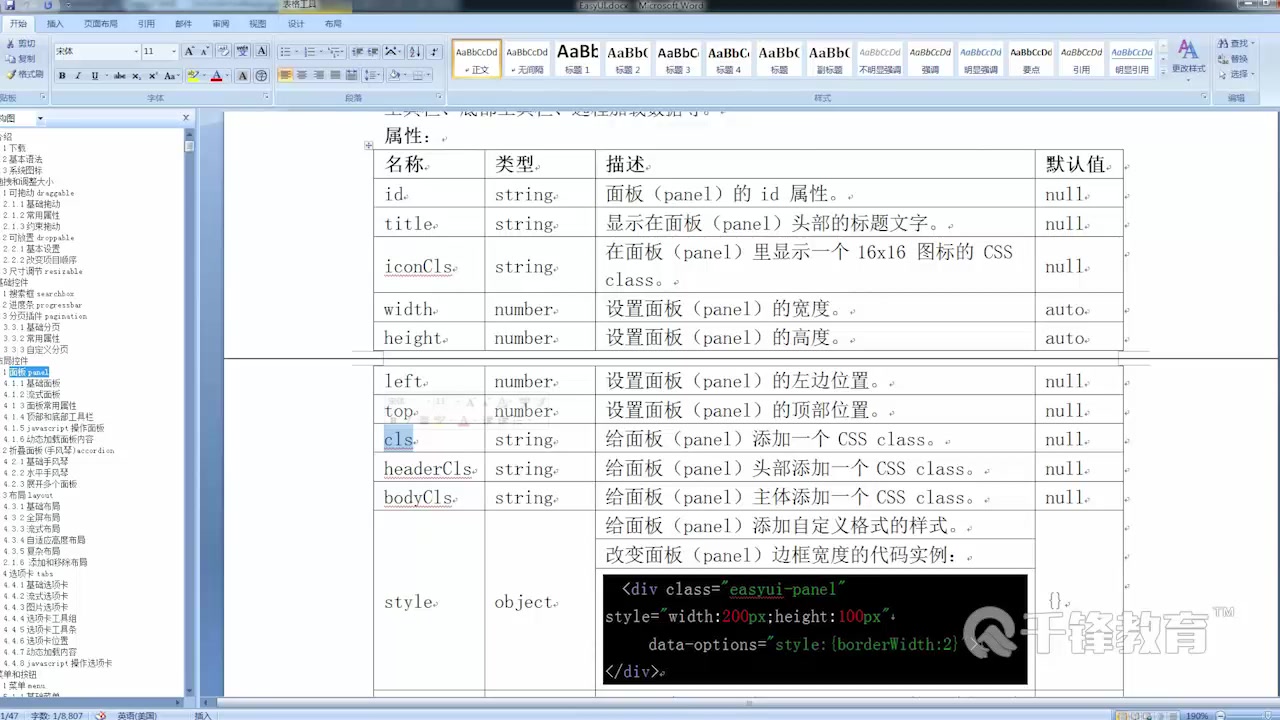1280x720 pixels.
Task: Click the Format Painter button
Action: (24, 74)
